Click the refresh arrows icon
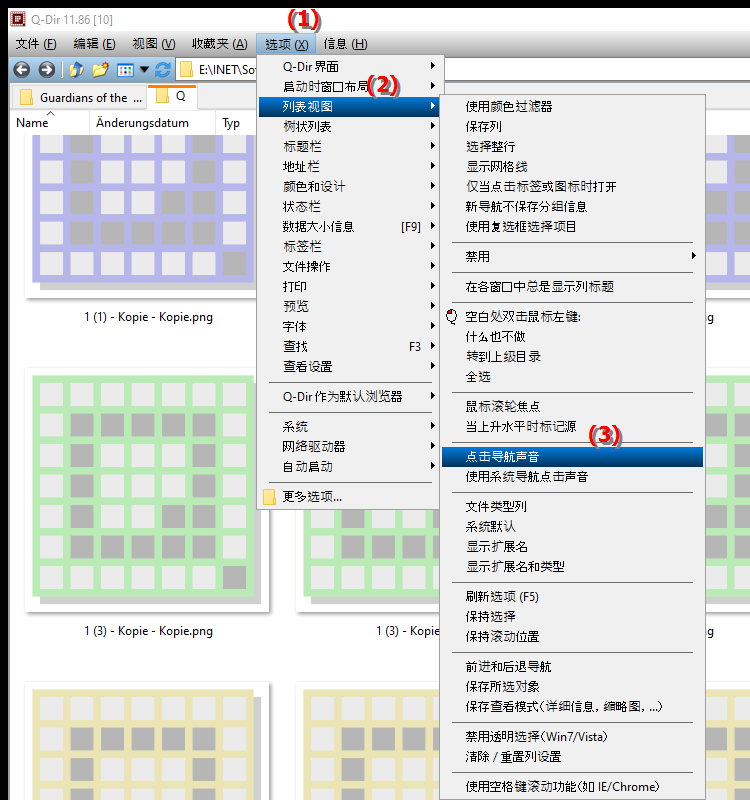The image size is (750, 800). tap(163, 69)
